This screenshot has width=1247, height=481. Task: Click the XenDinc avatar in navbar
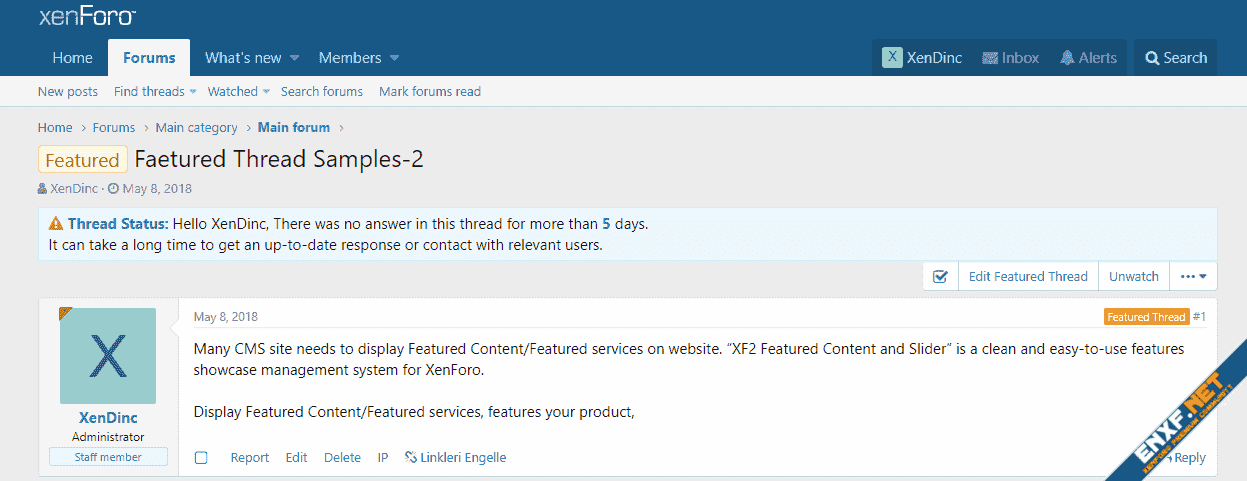(892, 58)
